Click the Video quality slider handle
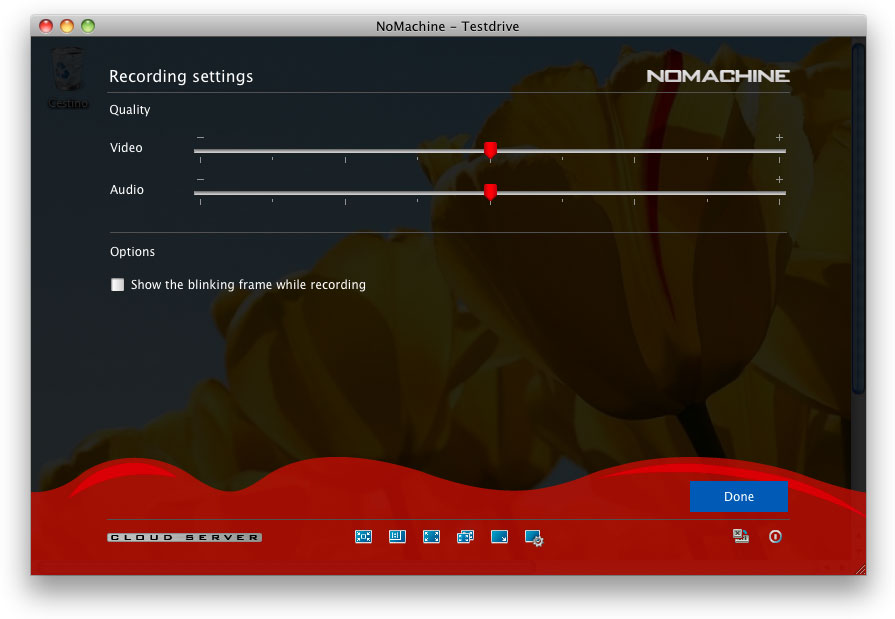The width and height of the screenshot is (895, 619). [x=490, y=150]
